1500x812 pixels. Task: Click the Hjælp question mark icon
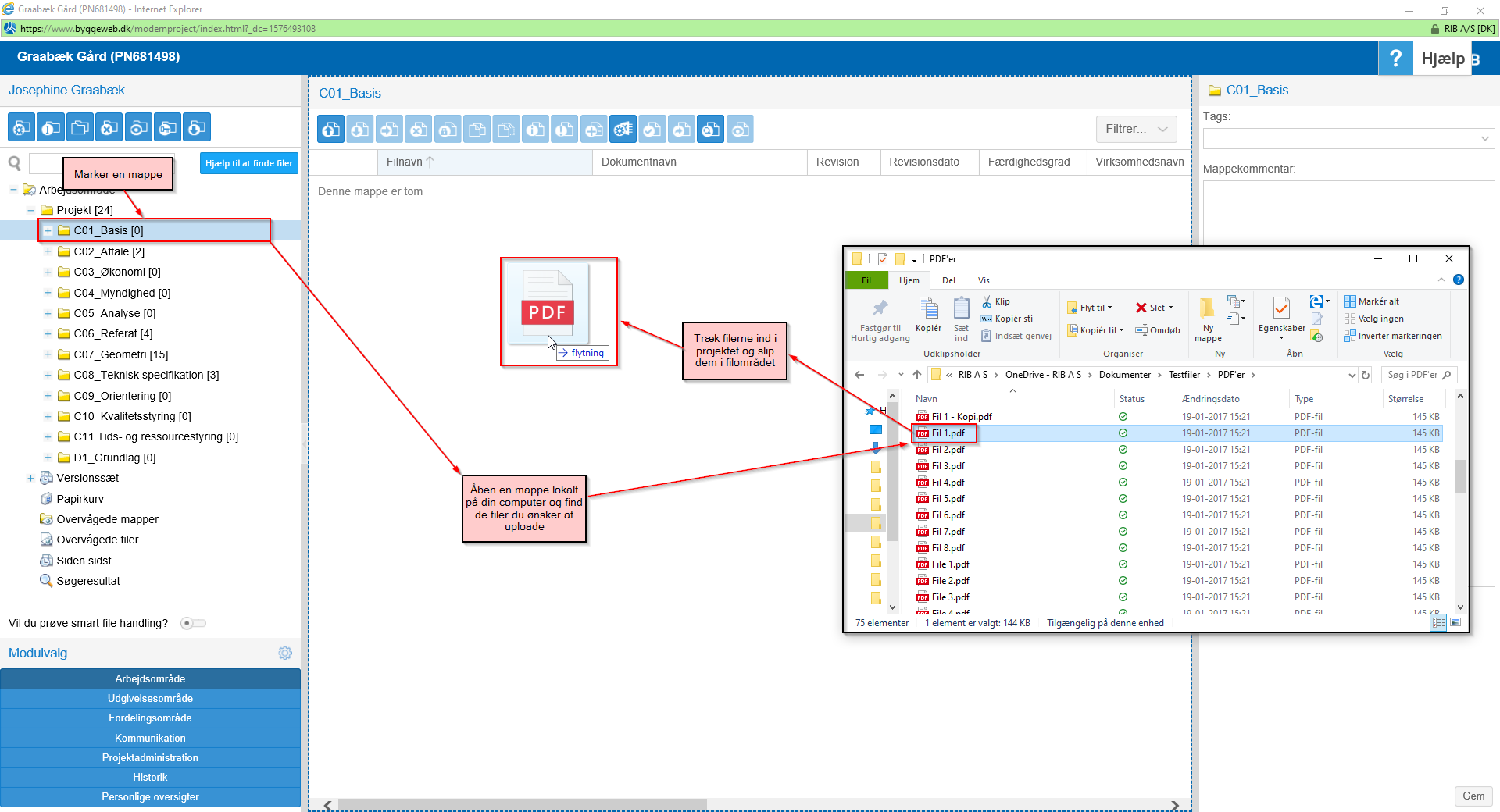[1395, 59]
